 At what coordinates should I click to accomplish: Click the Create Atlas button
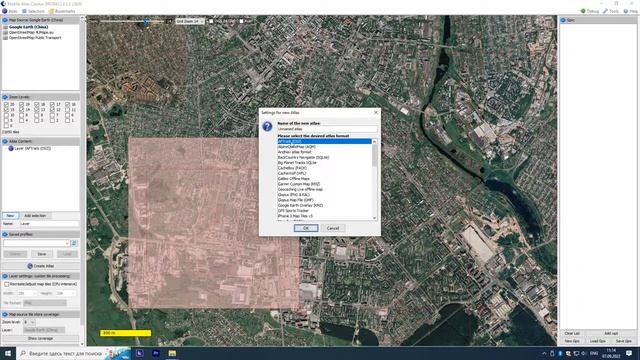tap(41, 266)
